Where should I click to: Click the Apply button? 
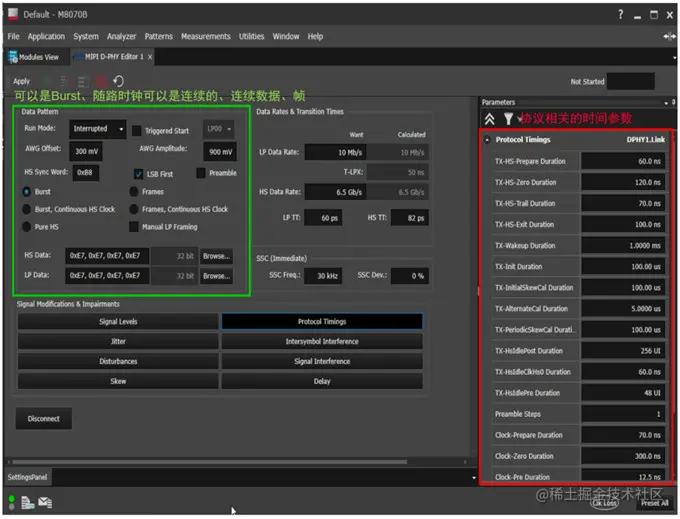[21, 81]
